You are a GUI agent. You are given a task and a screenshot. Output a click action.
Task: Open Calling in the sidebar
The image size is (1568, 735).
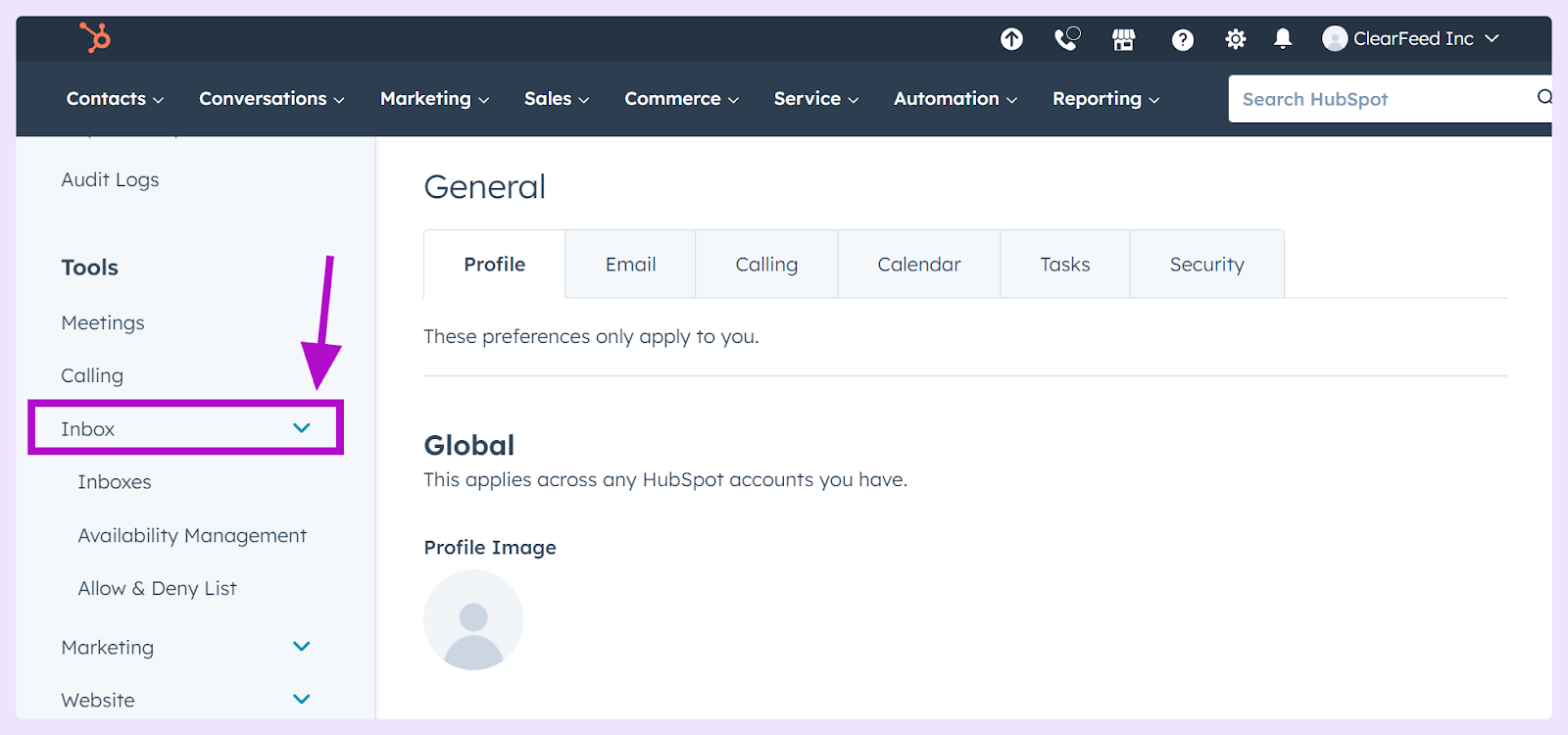(92, 376)
